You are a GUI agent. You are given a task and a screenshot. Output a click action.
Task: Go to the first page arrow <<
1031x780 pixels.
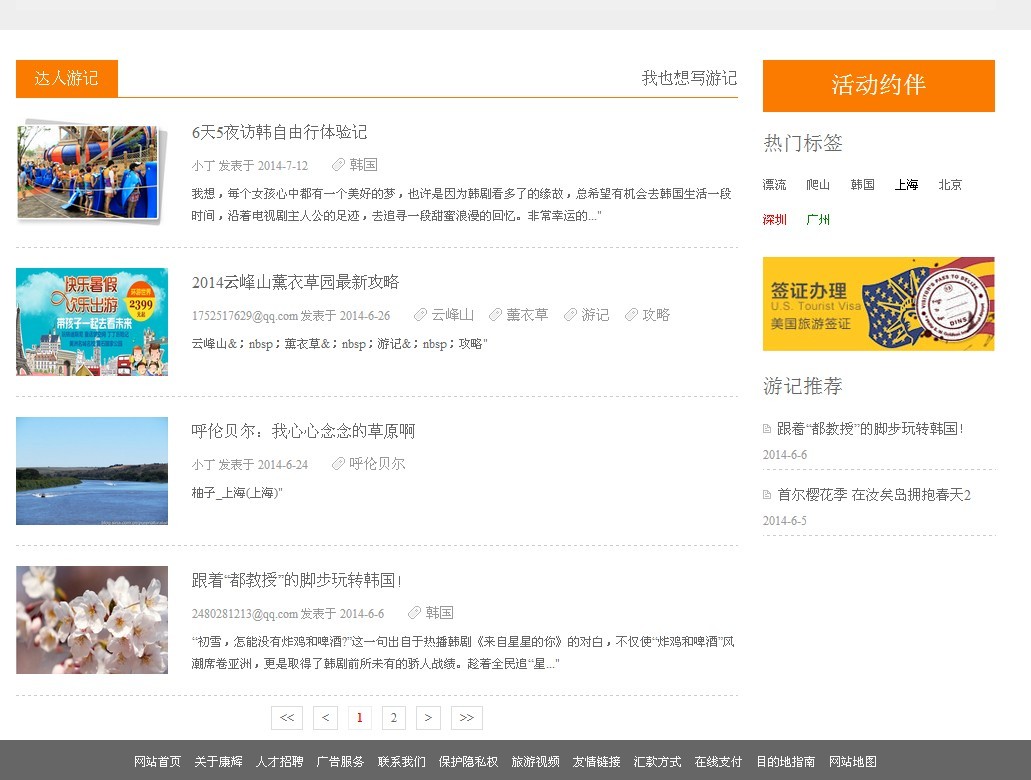(286, 718)
